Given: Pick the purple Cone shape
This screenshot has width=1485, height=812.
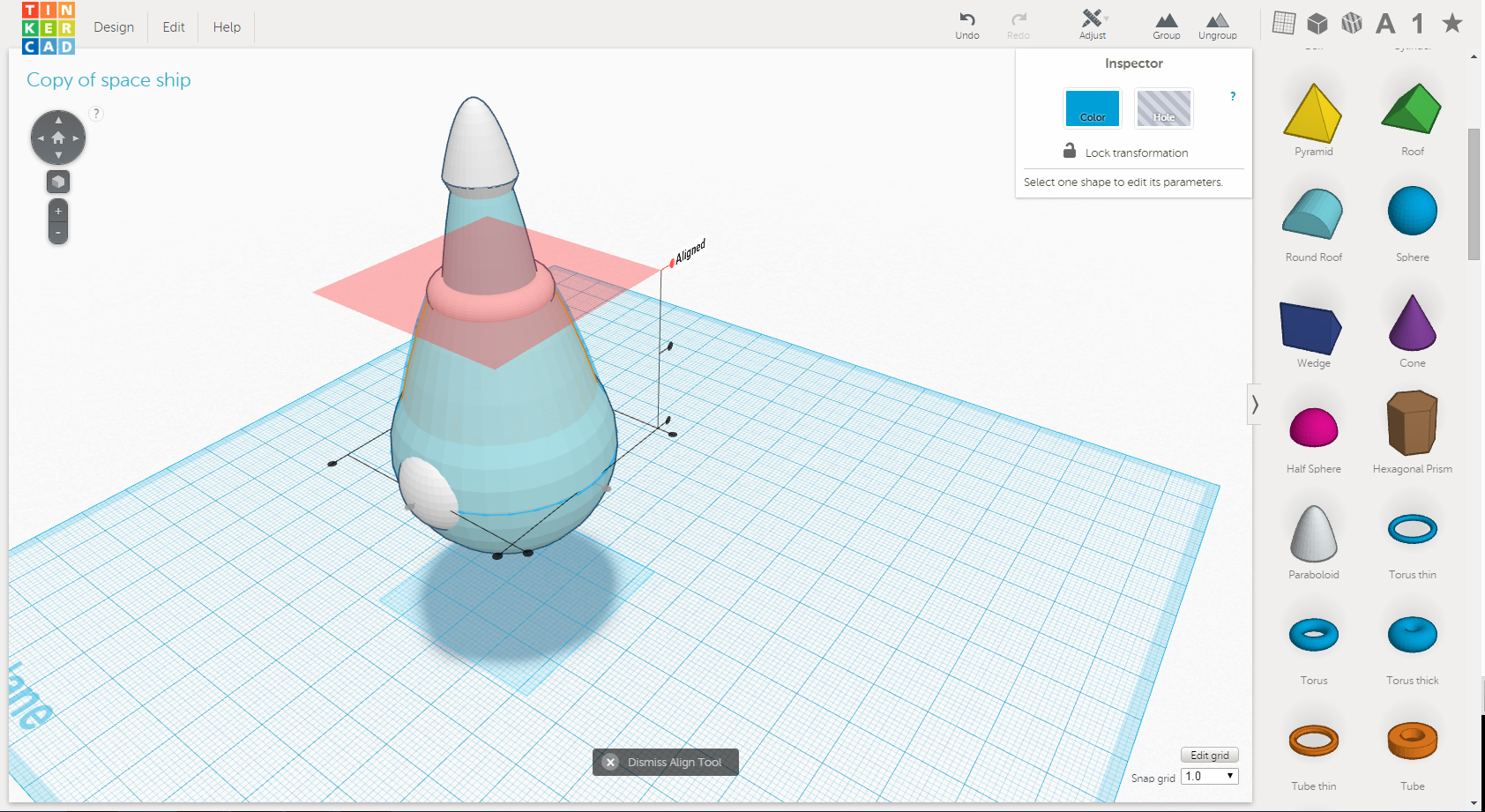Looking at the screenshot, I should pos(1412,323).
